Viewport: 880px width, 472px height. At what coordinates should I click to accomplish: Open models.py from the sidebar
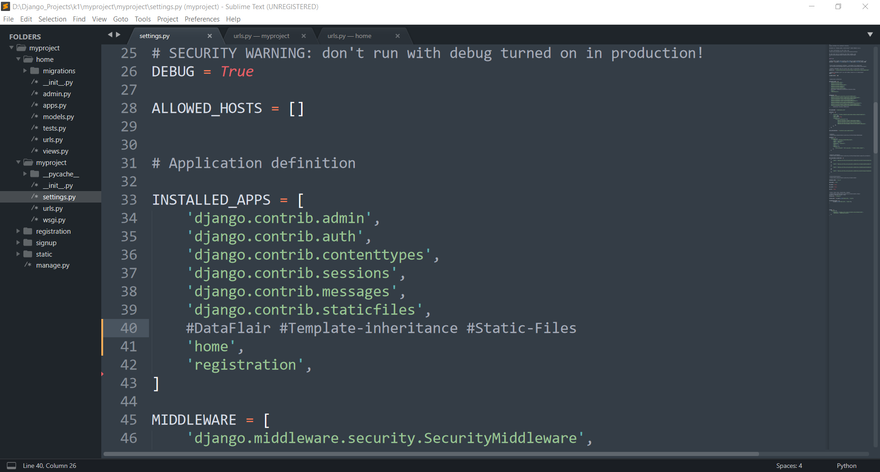(x=58, y=117)
